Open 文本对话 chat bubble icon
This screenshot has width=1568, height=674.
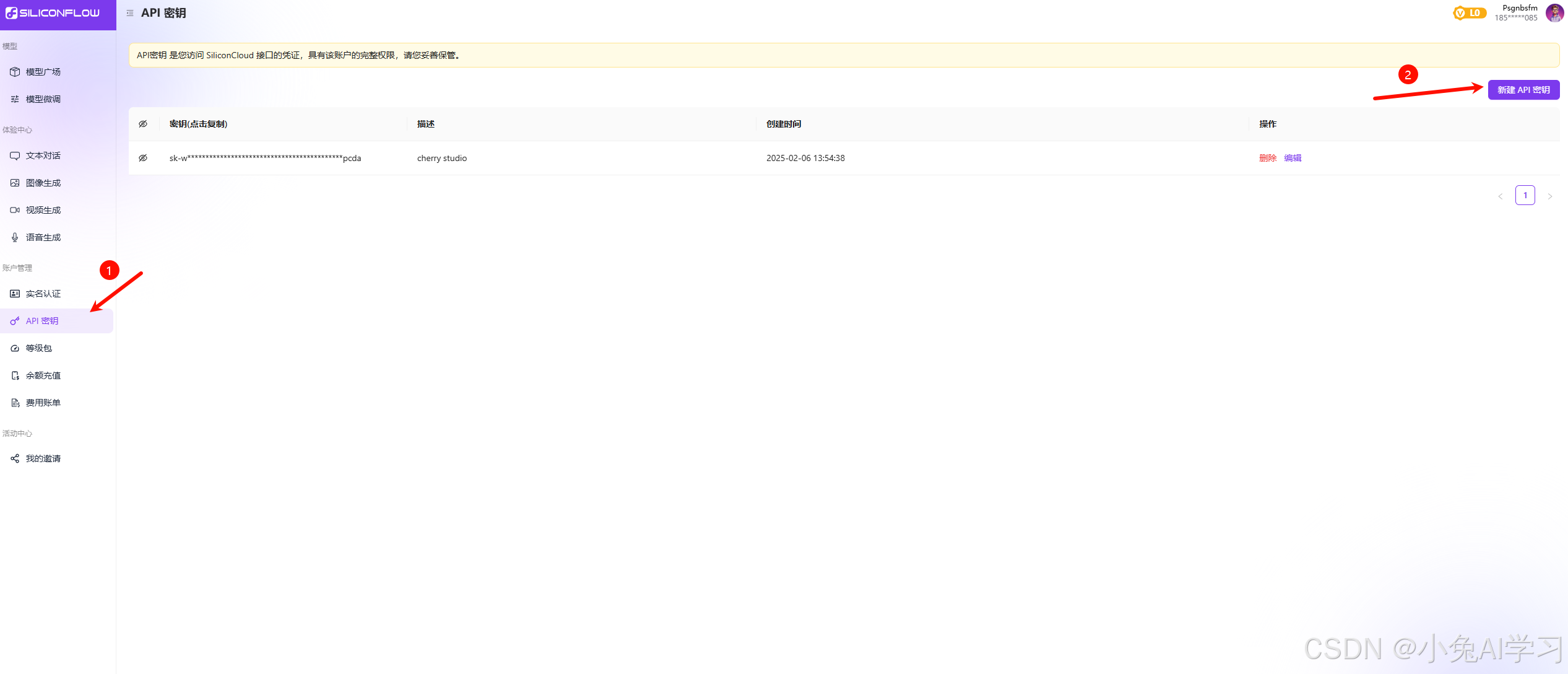15,155
